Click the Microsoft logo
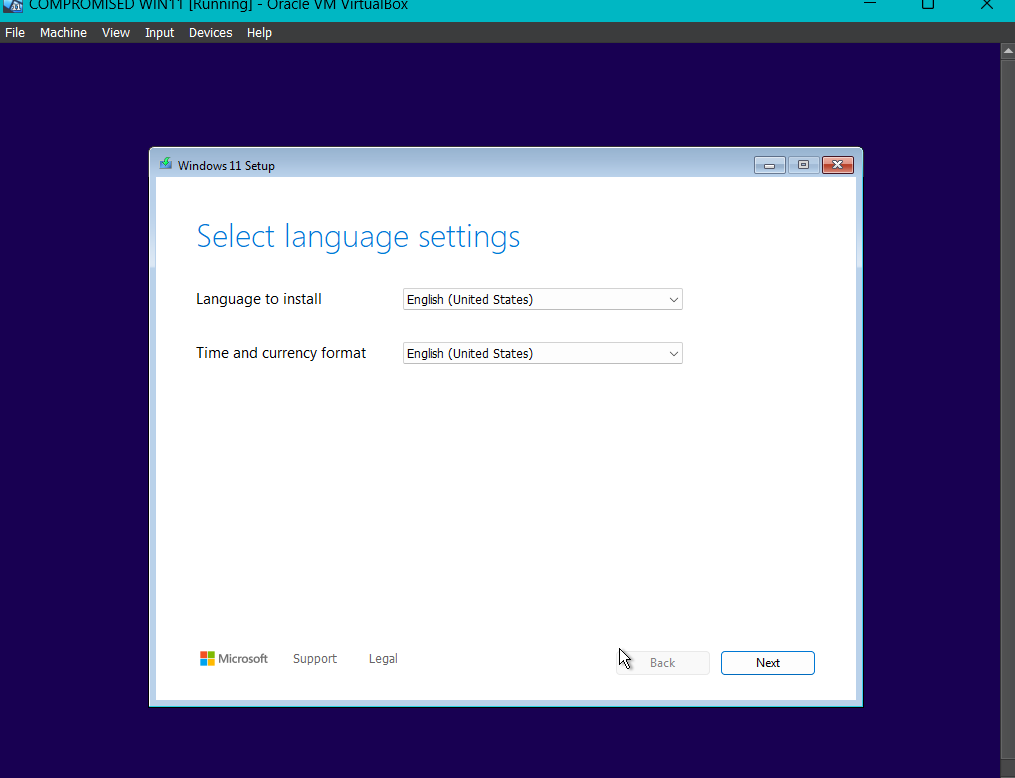 click(x=234, y=659)
